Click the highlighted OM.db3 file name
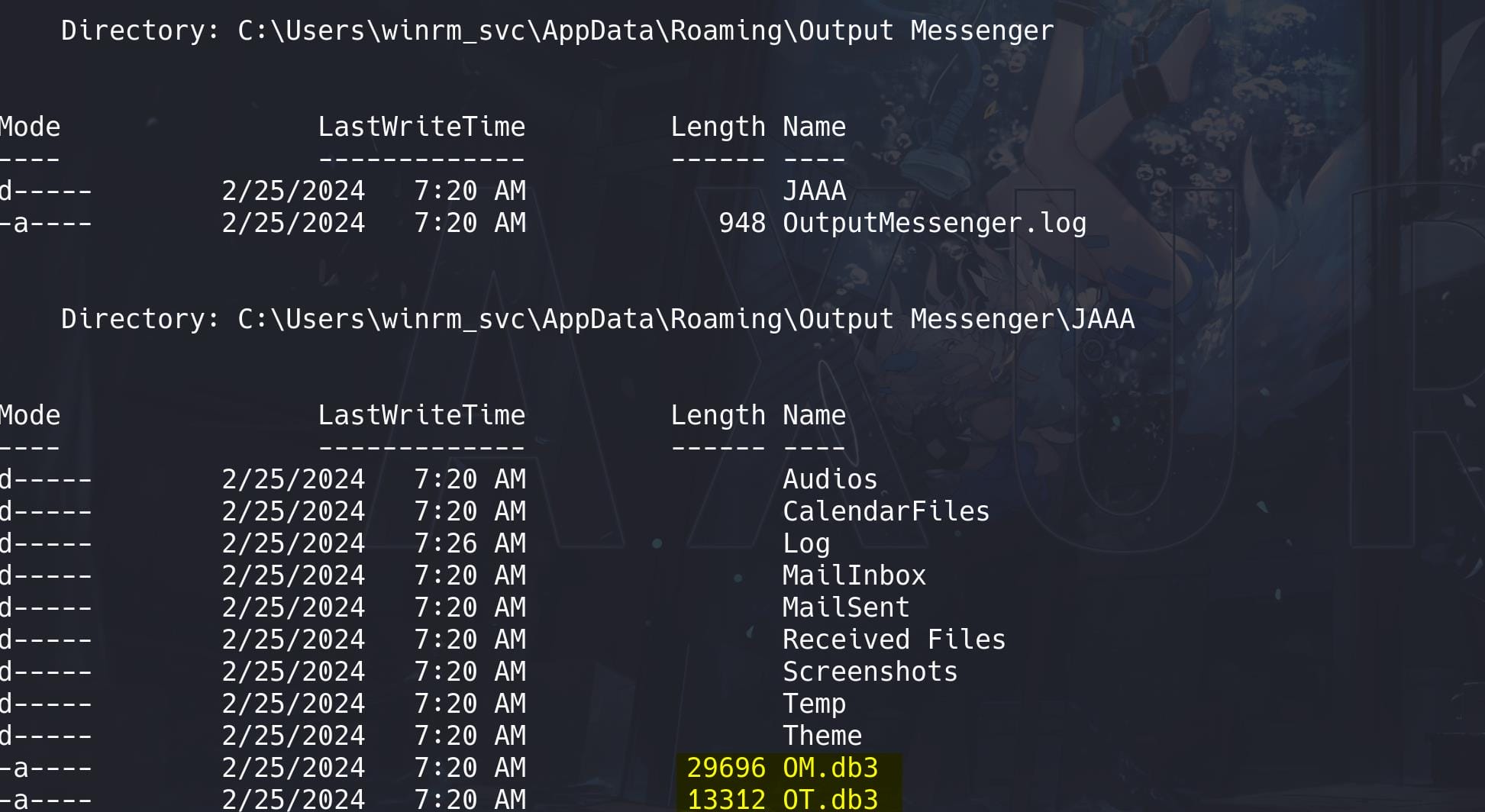This screenshot has width=1485, height=812. 830,768
